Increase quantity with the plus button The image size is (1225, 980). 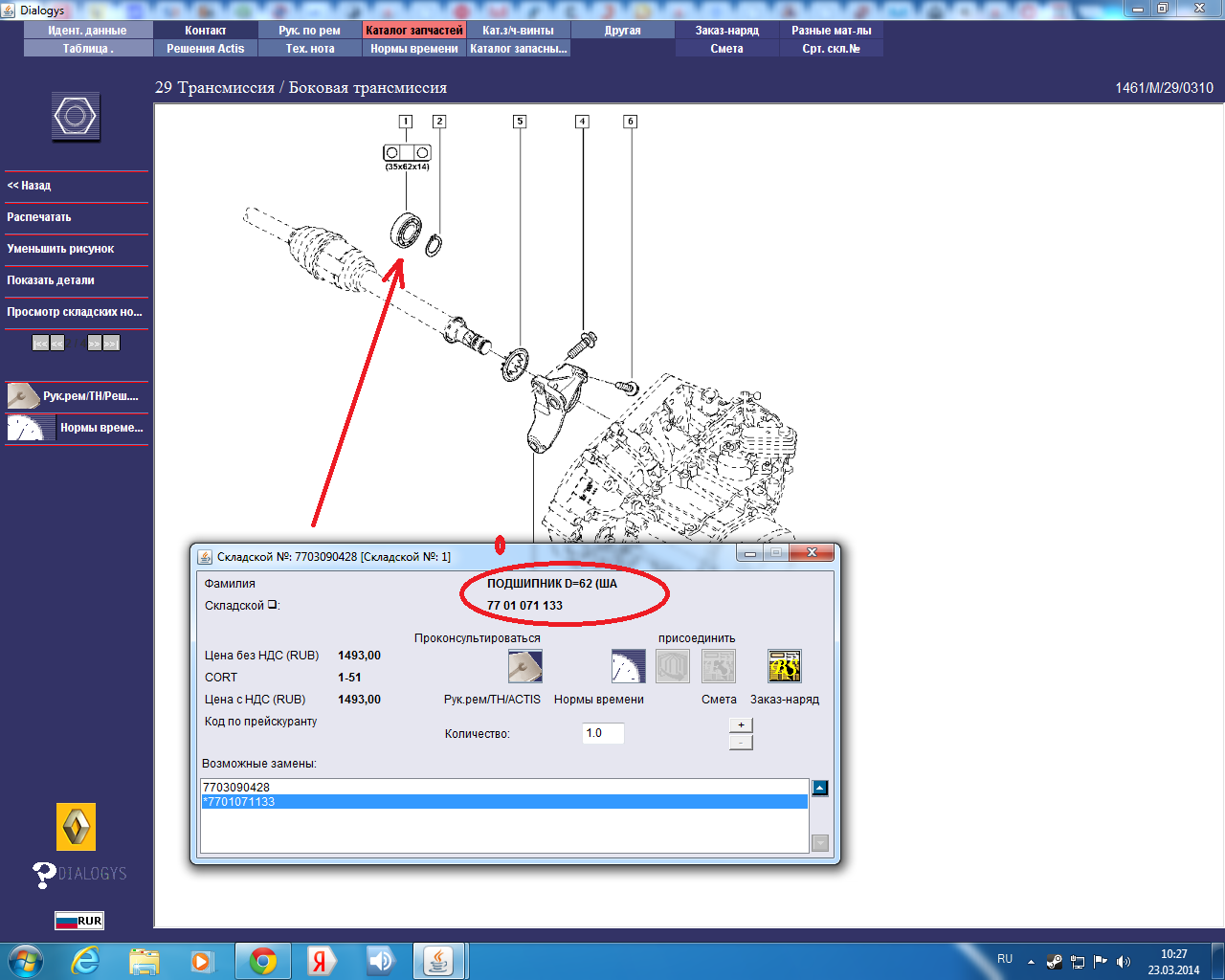point(741,725)
